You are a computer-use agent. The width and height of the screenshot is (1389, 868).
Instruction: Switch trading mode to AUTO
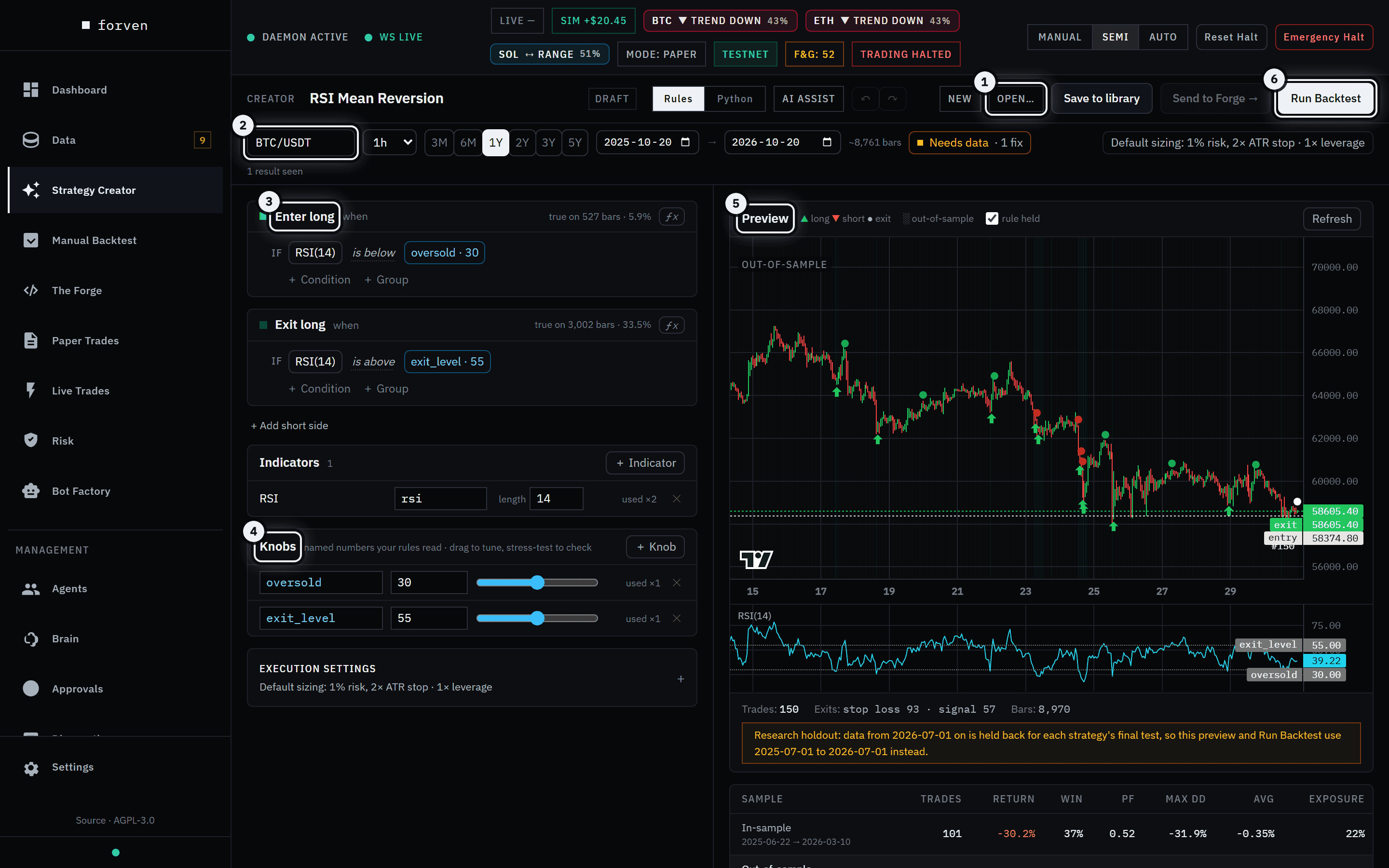(1163, 37)
